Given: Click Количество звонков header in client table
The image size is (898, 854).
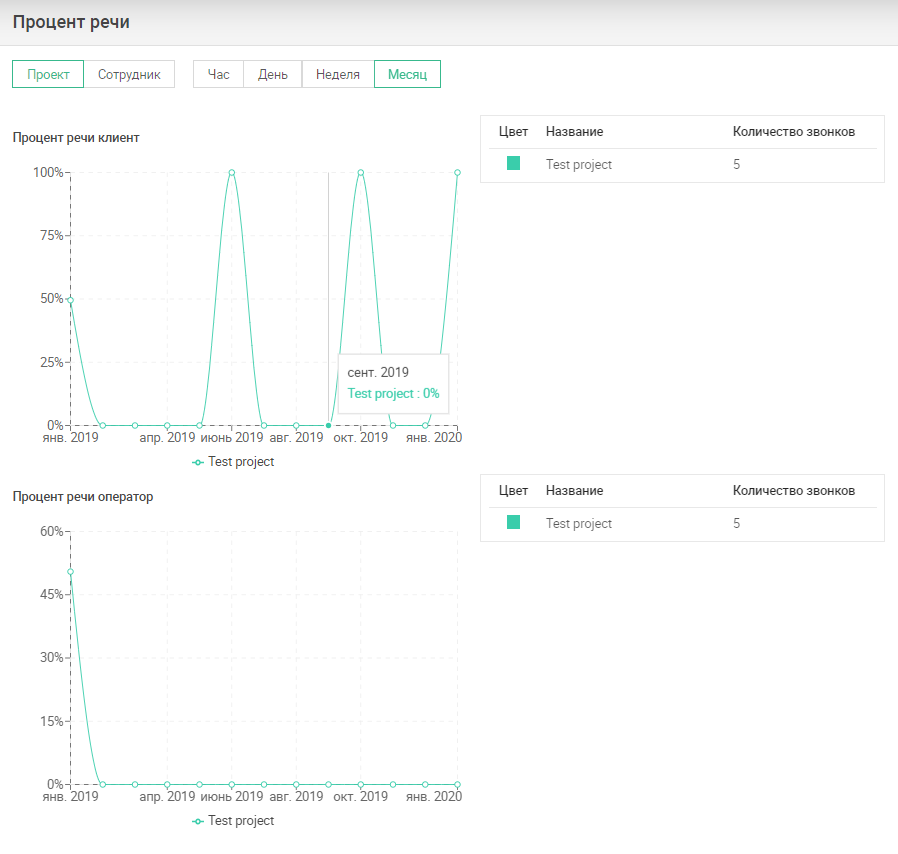Looking at the screenshot, I should pyautogui.click(x=794, y=132).
